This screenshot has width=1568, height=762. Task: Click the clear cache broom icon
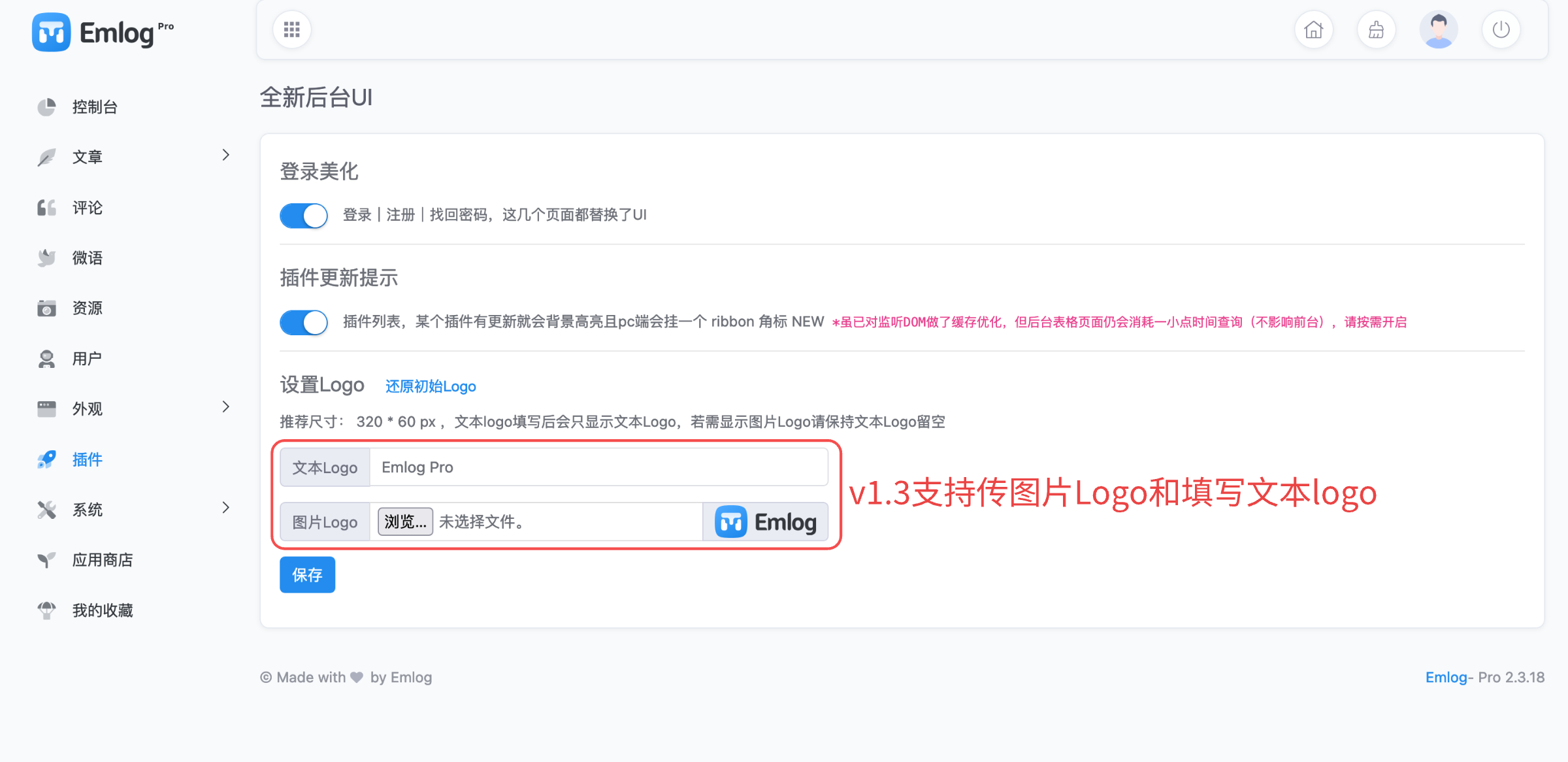[x=1376, y=29]
